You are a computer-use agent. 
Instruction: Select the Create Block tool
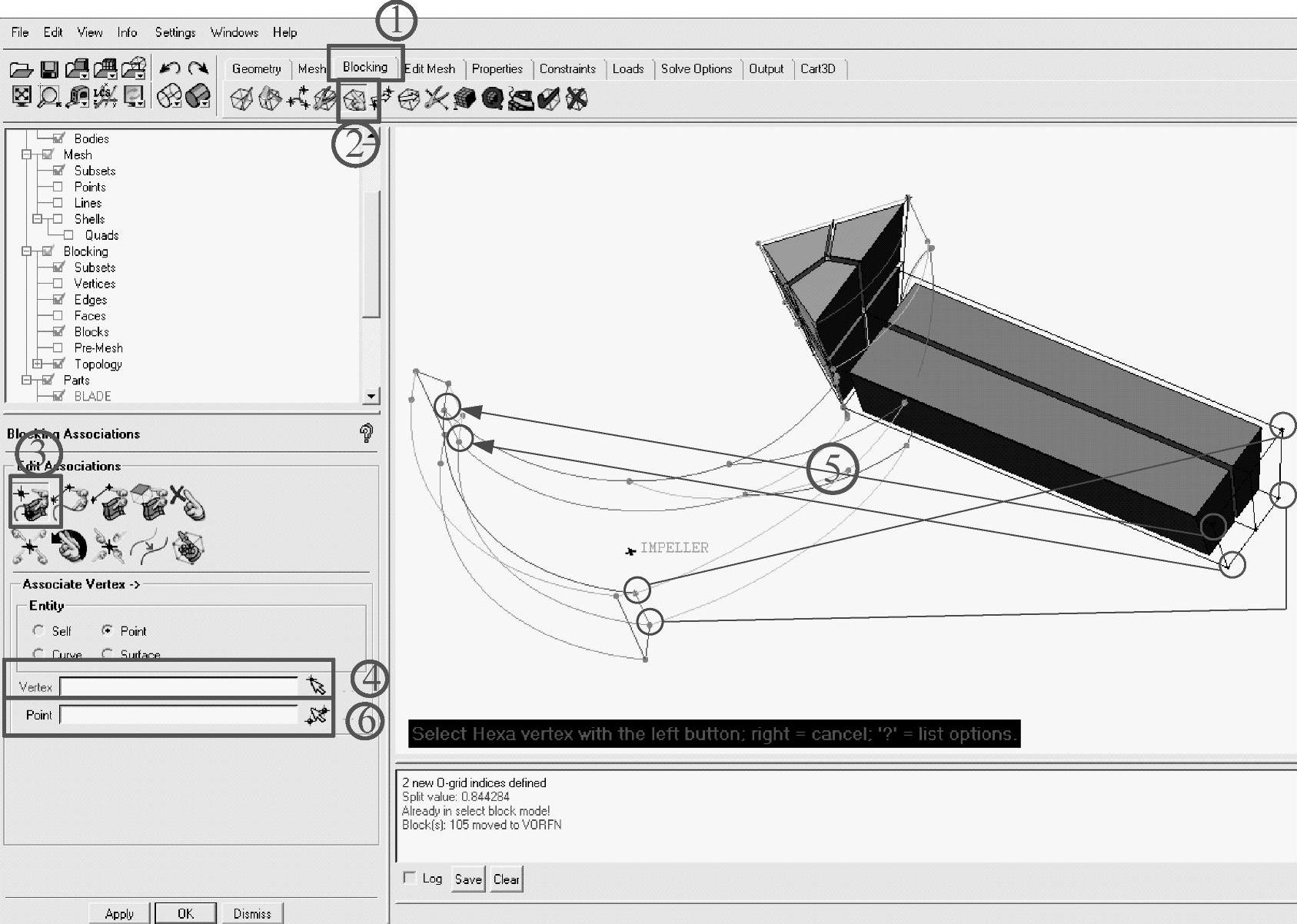241,99
